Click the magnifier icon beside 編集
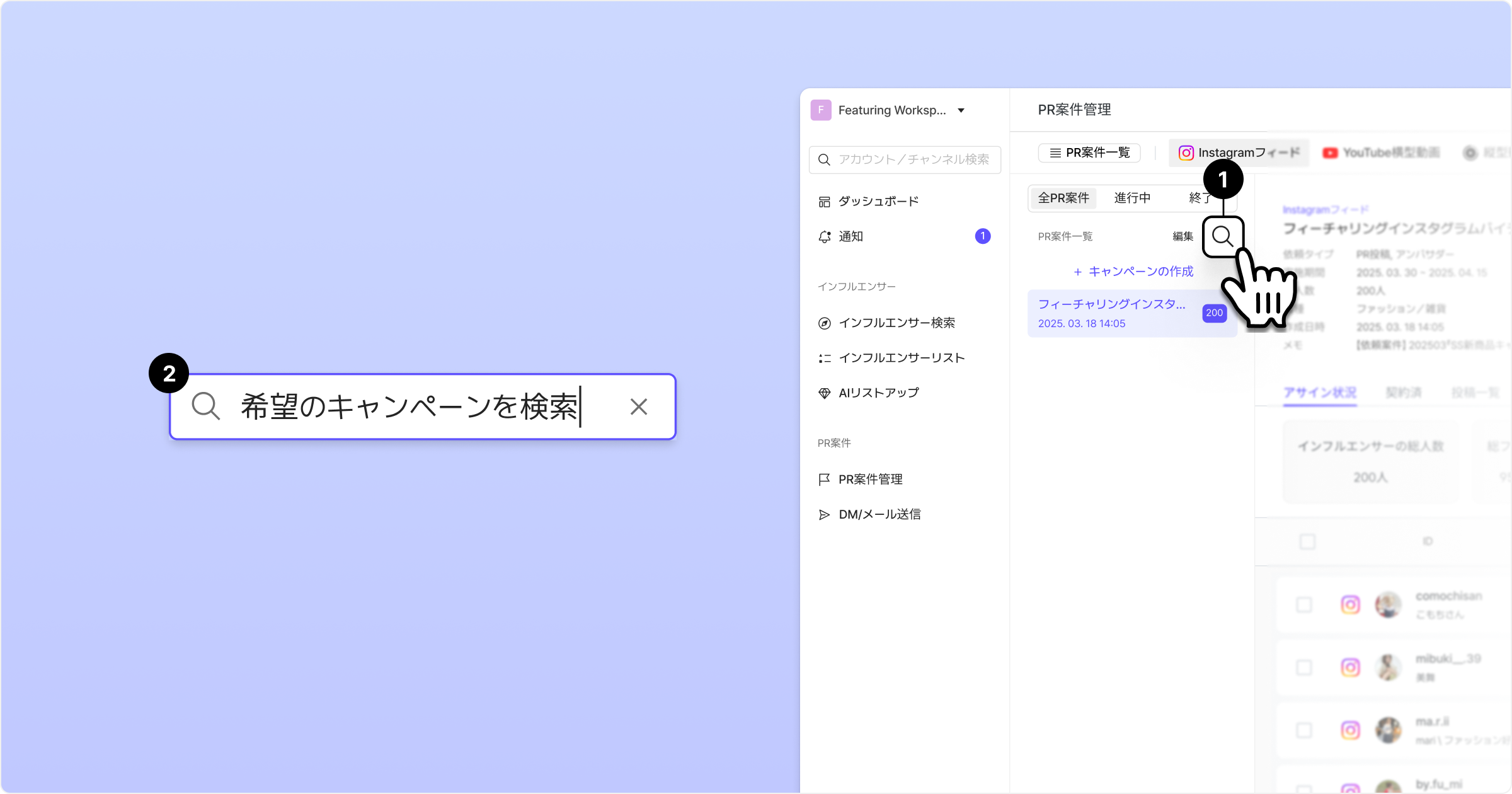1512x794 pixels. [x=1222, y=236]
